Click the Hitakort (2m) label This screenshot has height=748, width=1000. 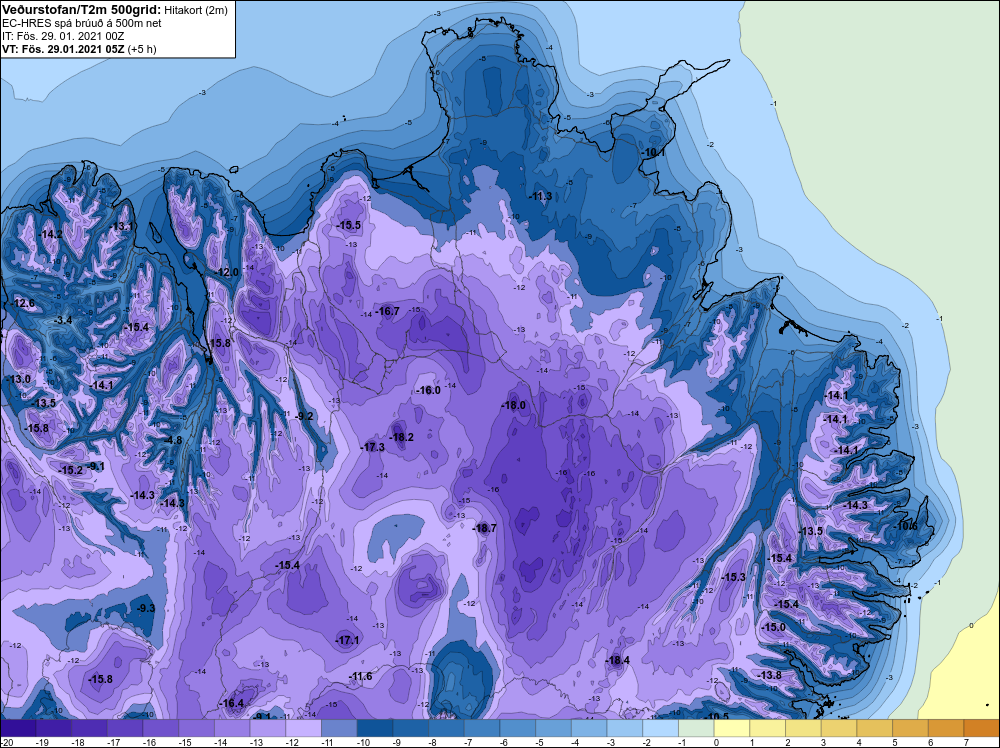coord(195,10)
